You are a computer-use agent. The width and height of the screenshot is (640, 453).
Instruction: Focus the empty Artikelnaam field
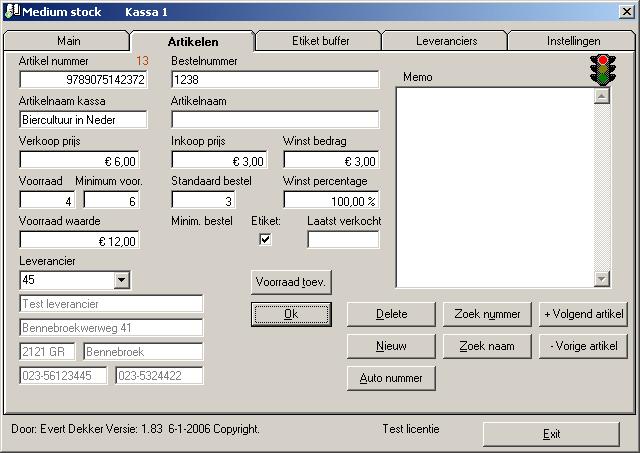(x=275, y=120)
